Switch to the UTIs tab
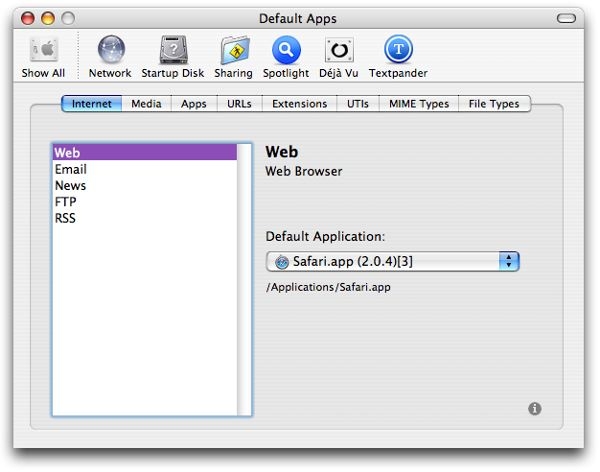600x472 pixels. tap(358, 104)
